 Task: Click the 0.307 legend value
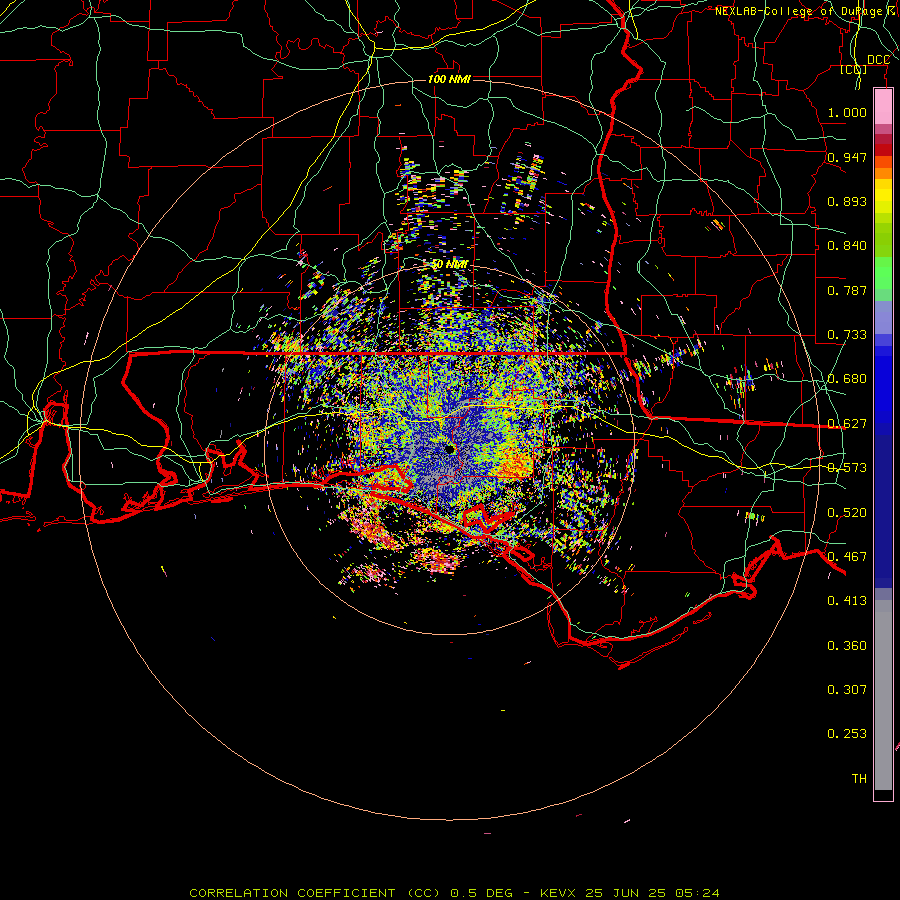click(847, 690)
